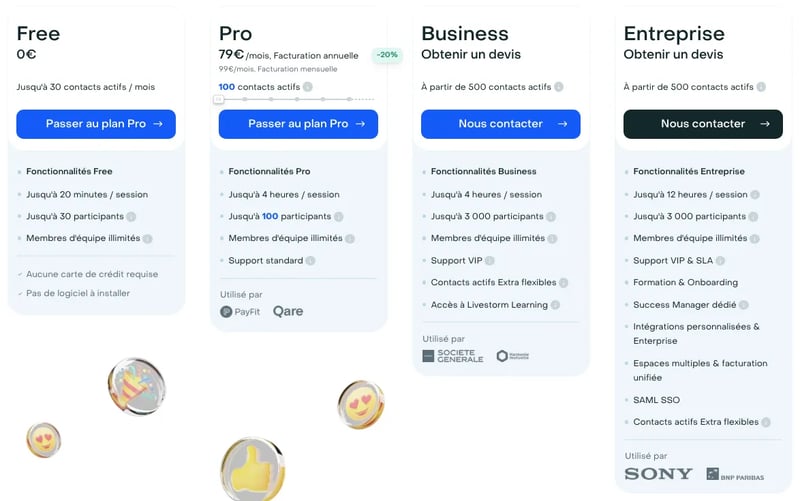Click the Sony logo under Entreprise

(658, 474)
